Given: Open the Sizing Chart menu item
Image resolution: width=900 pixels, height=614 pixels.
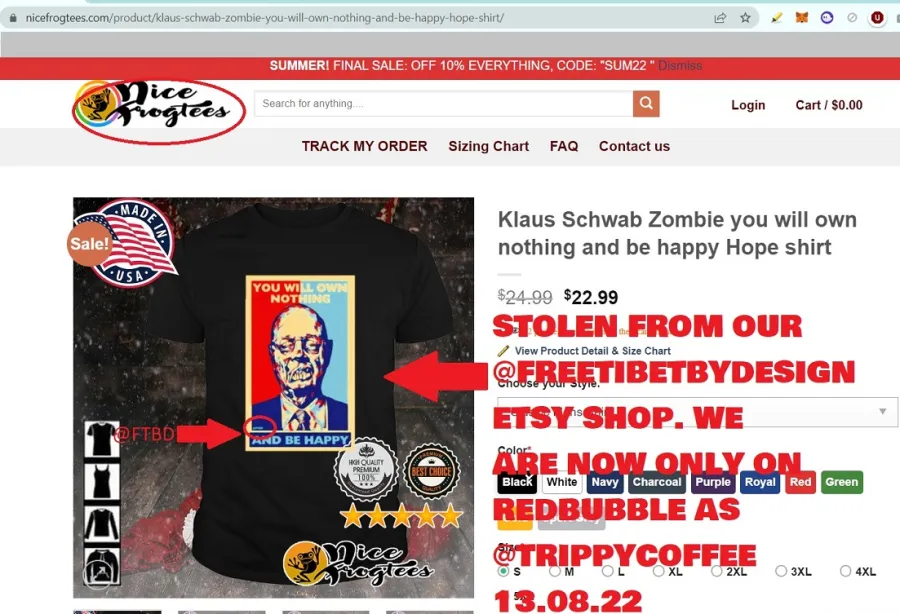Looking at the screenshot, I should pyautogui.click(x=488, y=146).
